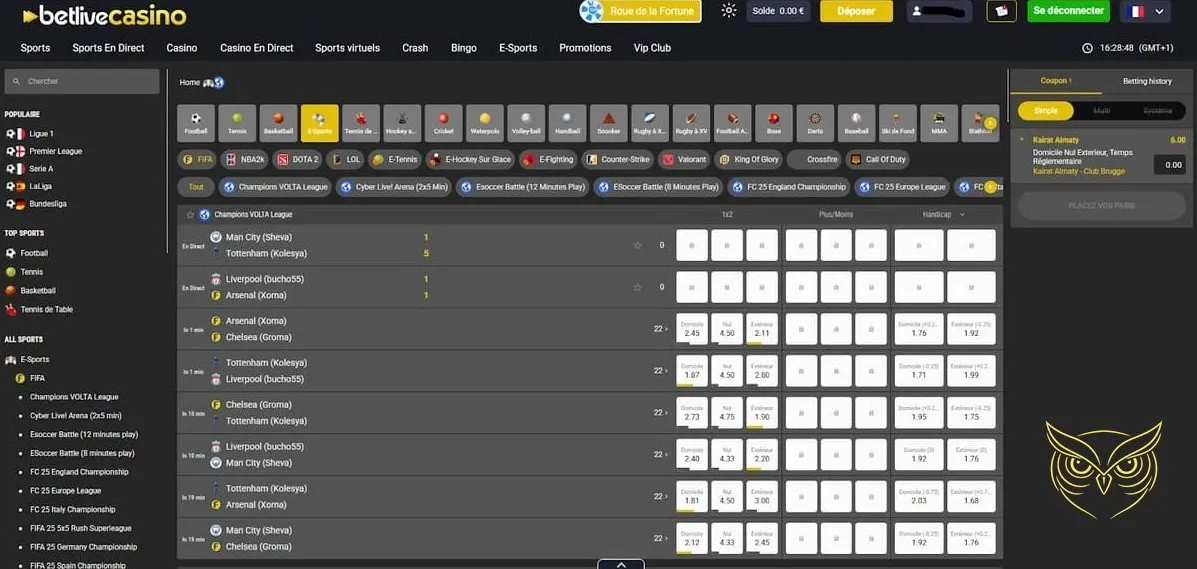Select the Basketball sport tile
Image resolution: width=1197 pixels, height=569 pixels.
click(x=278, y=123)
